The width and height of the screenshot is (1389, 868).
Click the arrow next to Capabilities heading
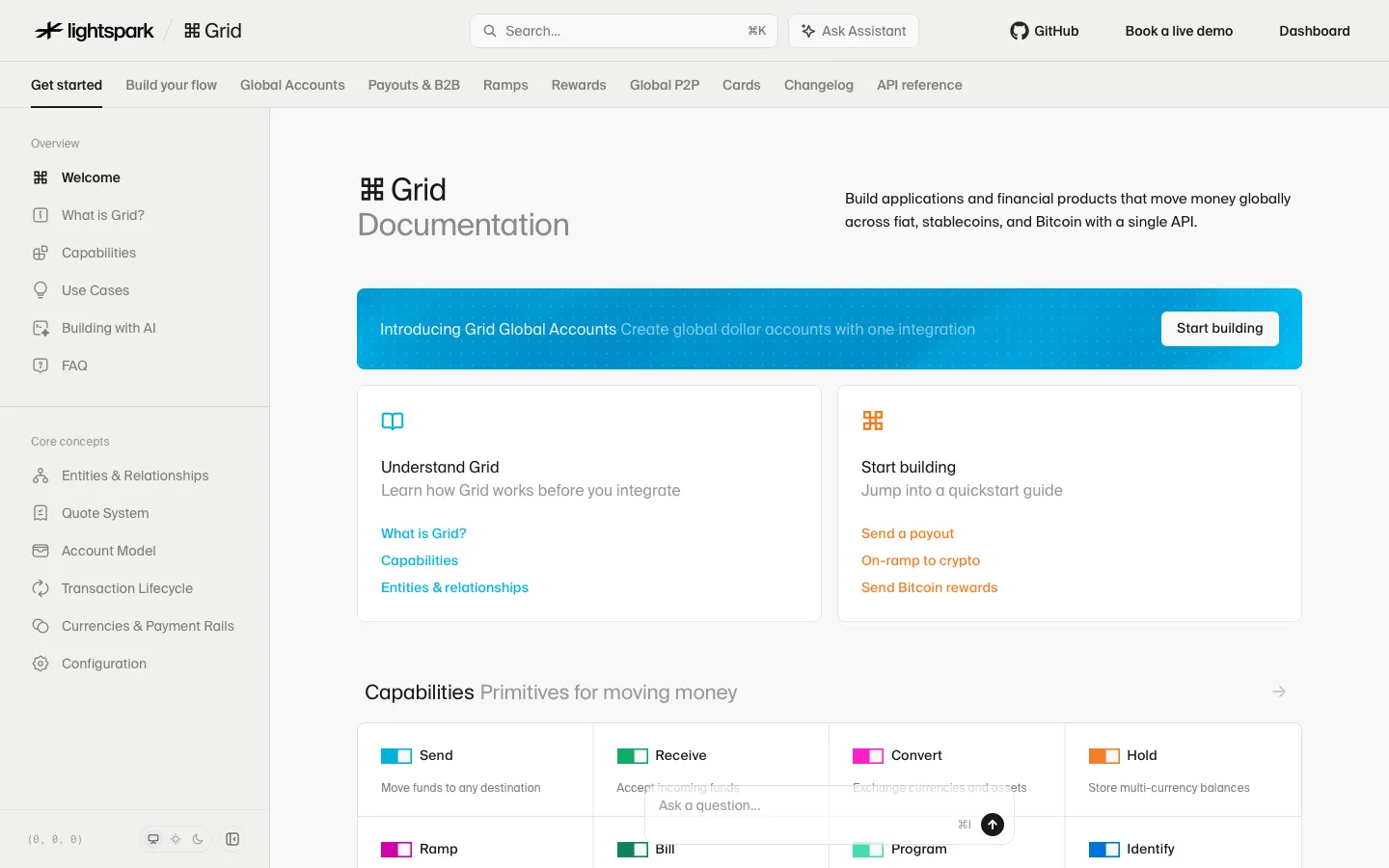[1279, 692]
